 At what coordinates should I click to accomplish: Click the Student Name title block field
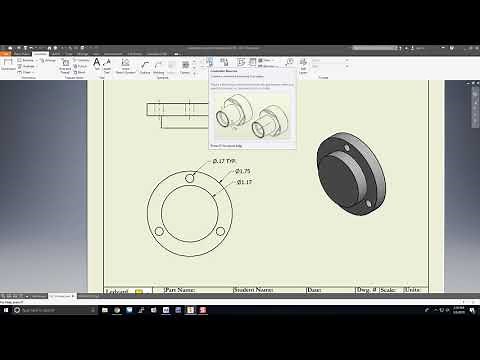pos(253,290)
